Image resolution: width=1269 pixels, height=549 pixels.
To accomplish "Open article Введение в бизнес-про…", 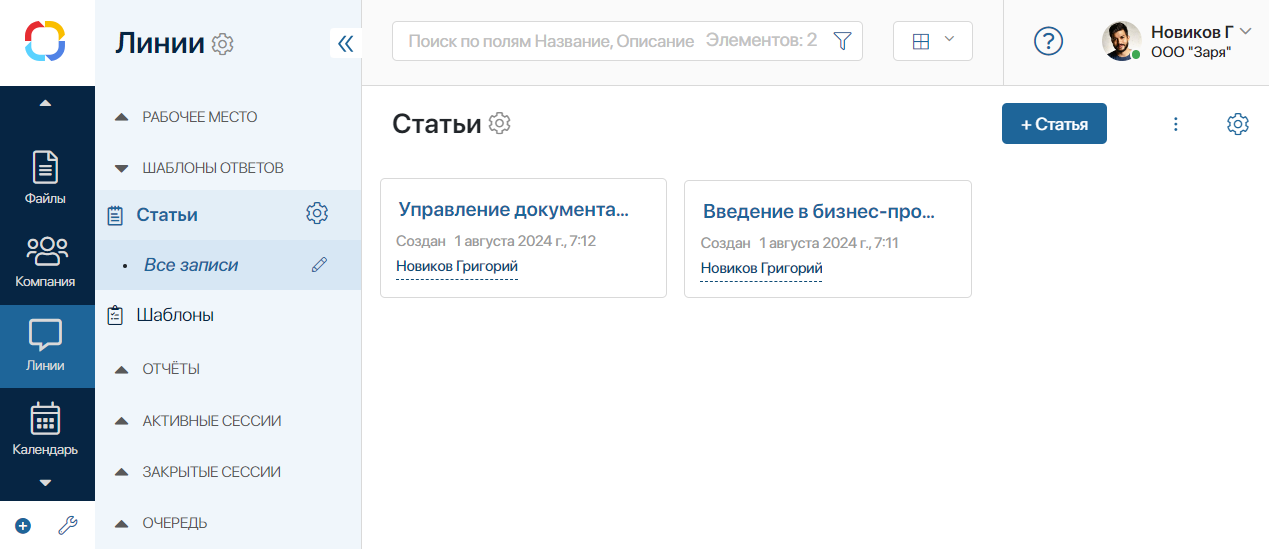I will click(x=819, y=211).
